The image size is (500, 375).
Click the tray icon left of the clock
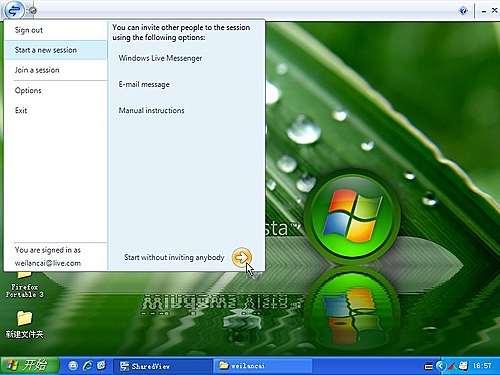pyautogui.click(x=463, y=366)
